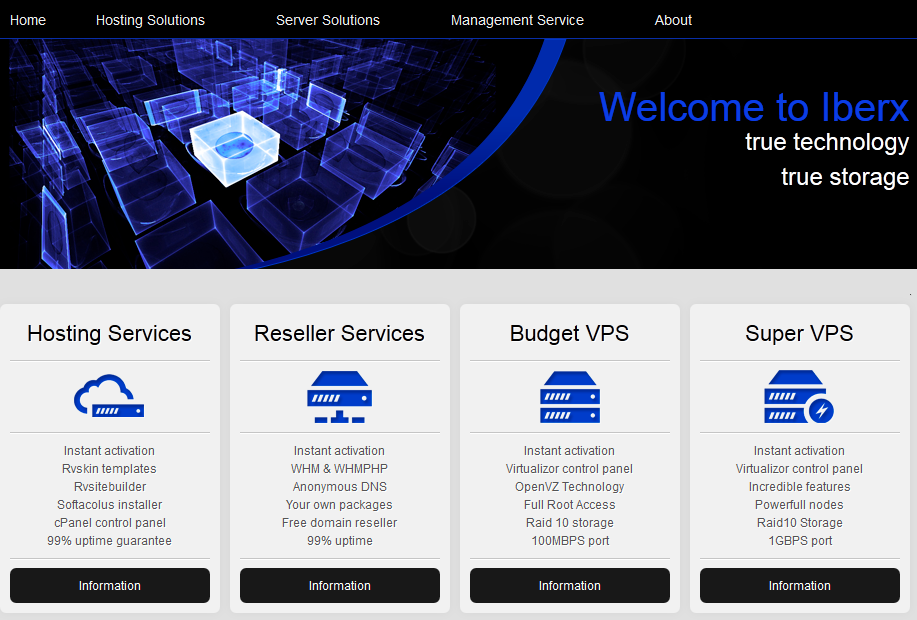This screenshot has width=917, height=620.
Task: Click the networked server icon under Reseller Services
Action: click(339, 397)
